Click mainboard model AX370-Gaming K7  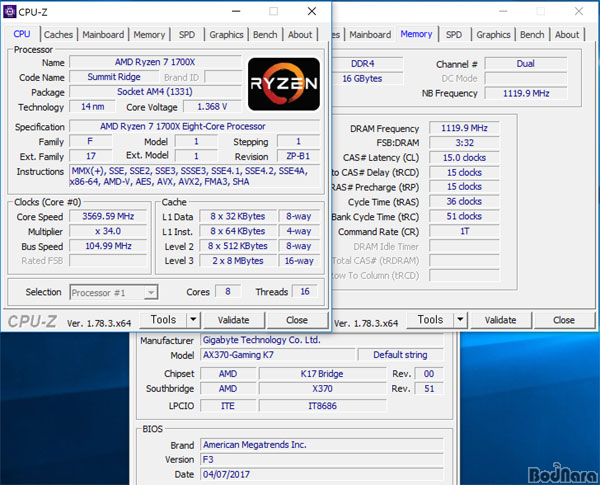(277, 354)
